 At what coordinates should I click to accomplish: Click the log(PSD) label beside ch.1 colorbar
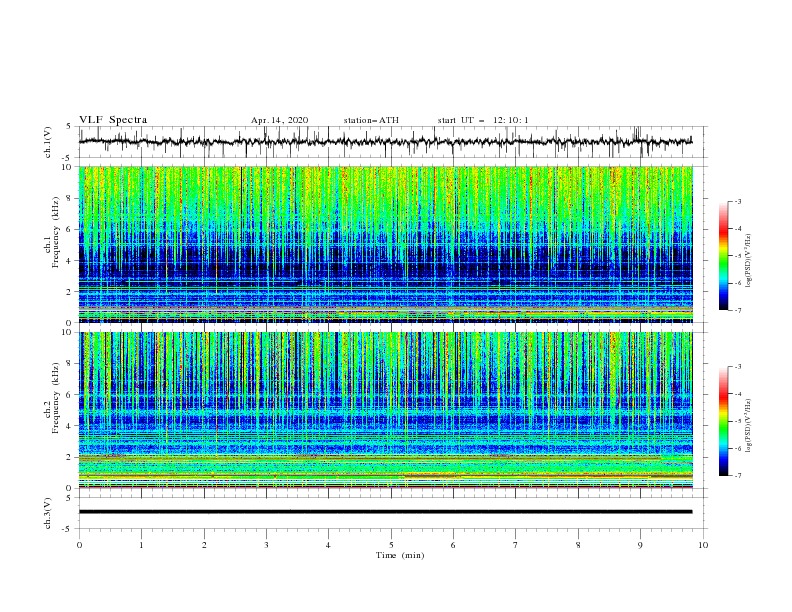[x=748, y=261]
